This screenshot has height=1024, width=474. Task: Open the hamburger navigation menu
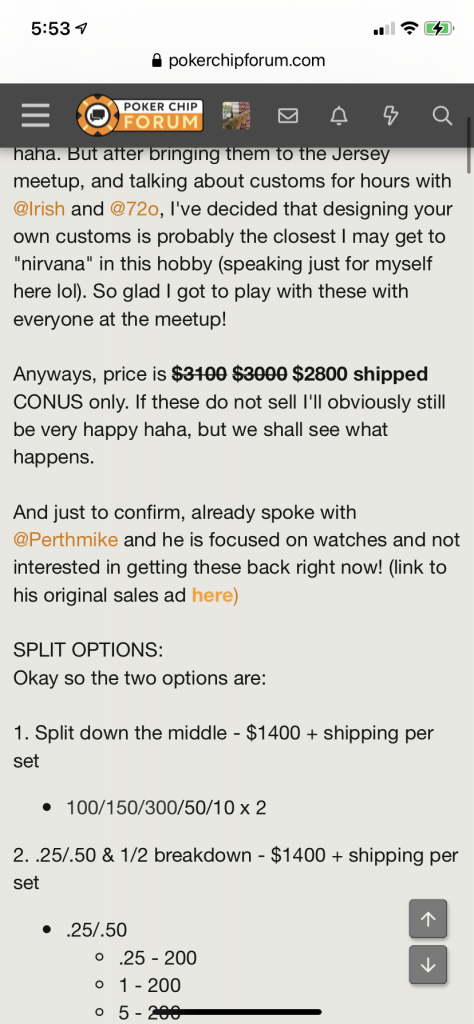pos(35,116)
